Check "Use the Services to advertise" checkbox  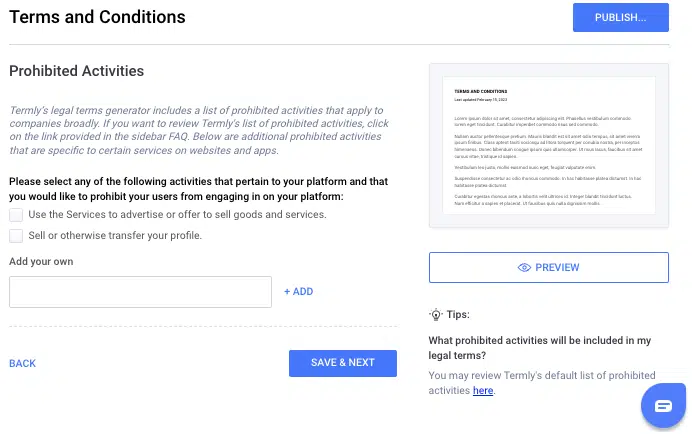tap(16, 215)
